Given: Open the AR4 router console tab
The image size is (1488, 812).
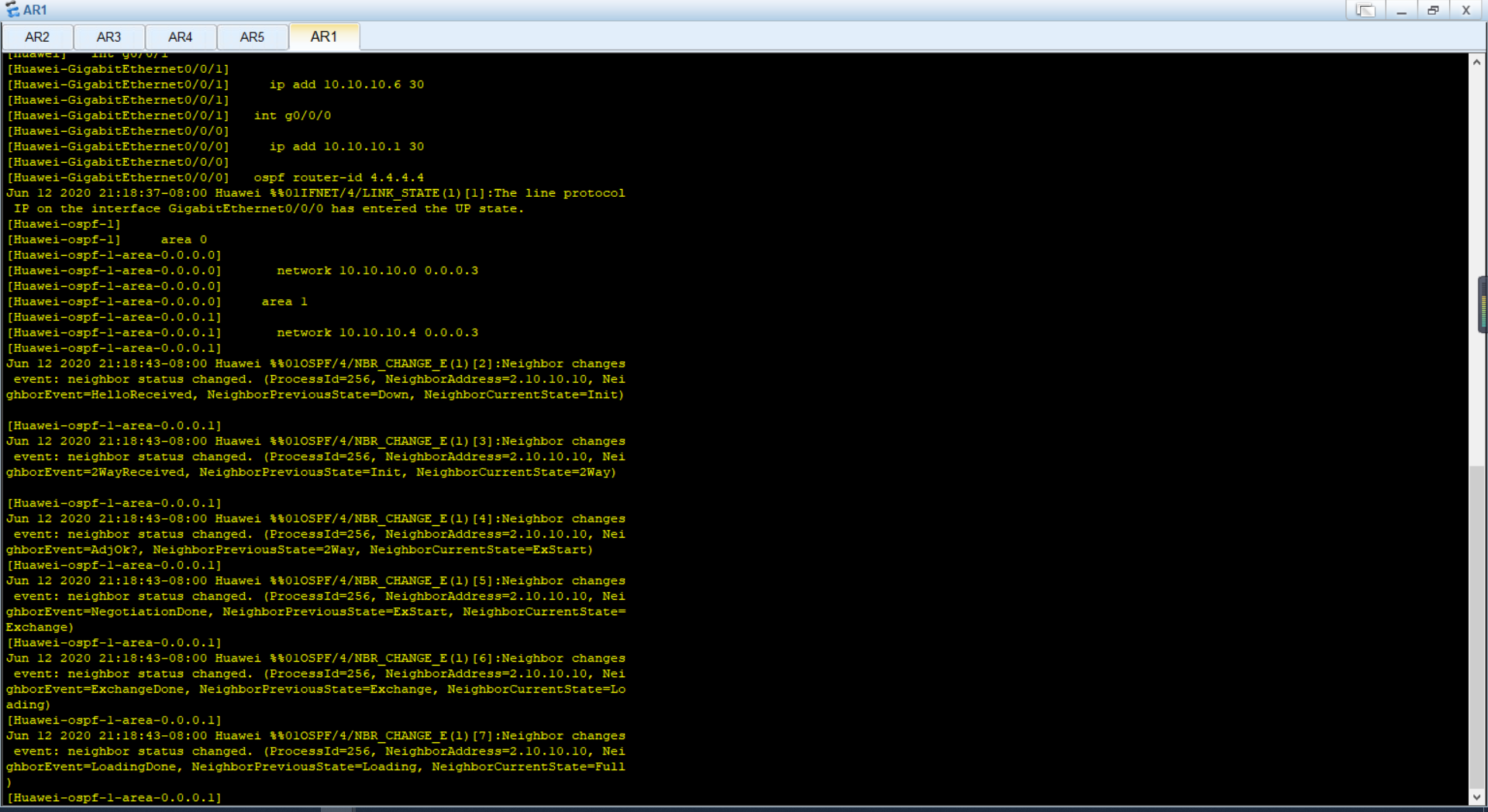Looking at the screenshot, I should coord(181,36).
